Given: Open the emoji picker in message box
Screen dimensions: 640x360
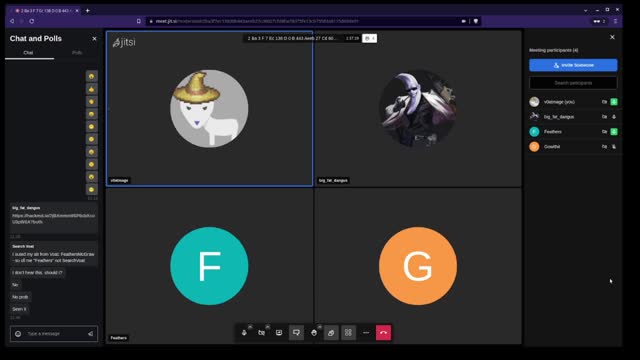Looking at the screenshot, I should click(x=18, y=334).
